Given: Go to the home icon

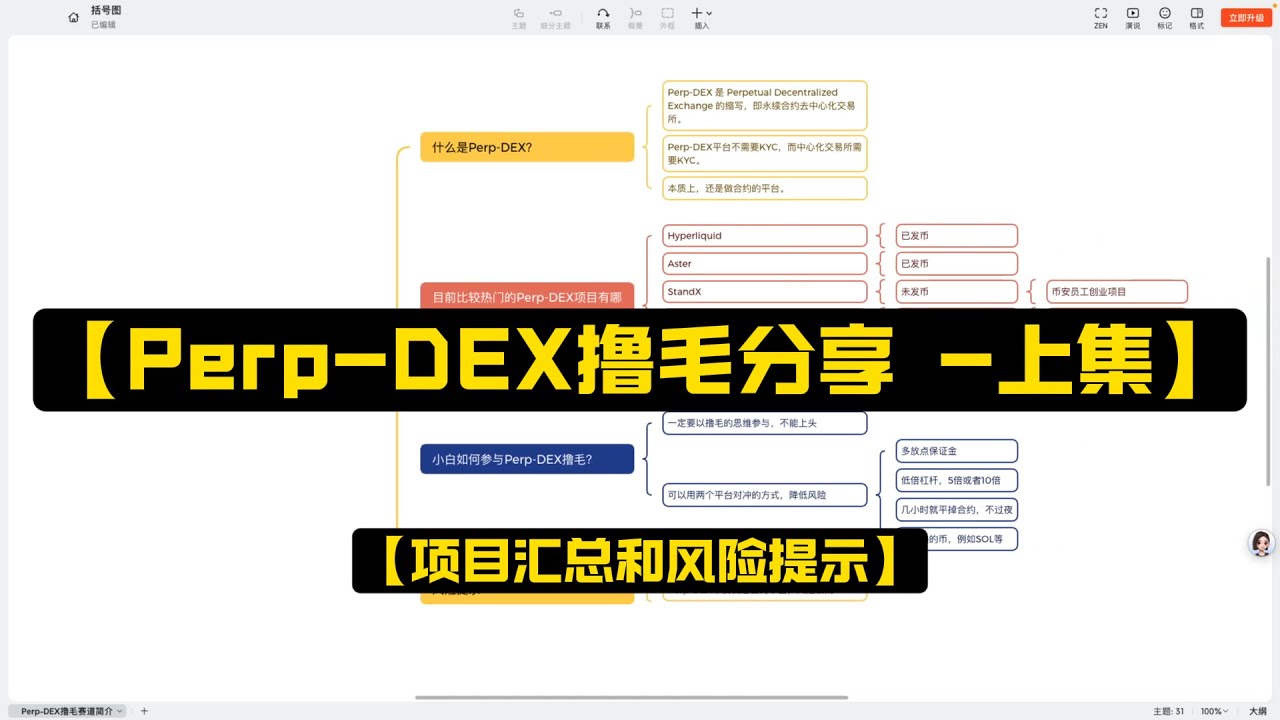Looking at the screenshot, I should 73,17.
